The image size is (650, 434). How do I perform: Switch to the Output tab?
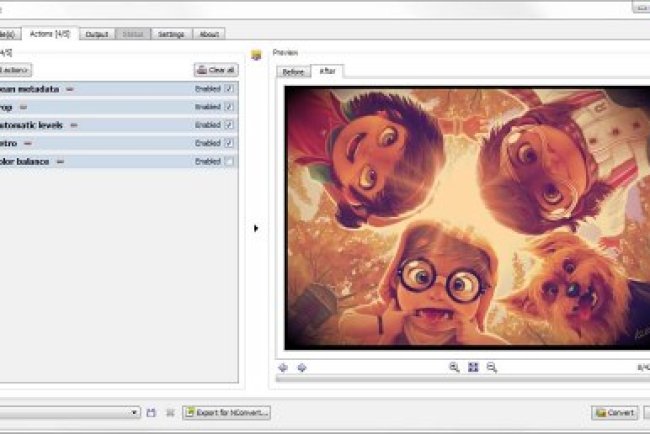[97, 34]
